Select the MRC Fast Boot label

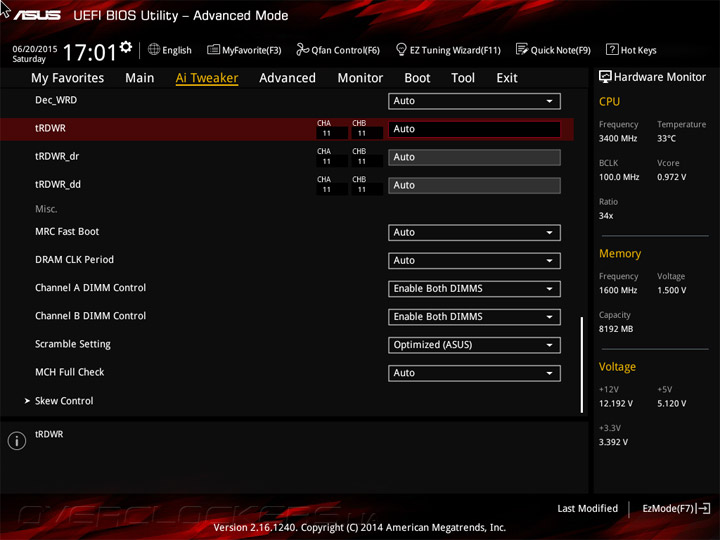tap(67, 231)
